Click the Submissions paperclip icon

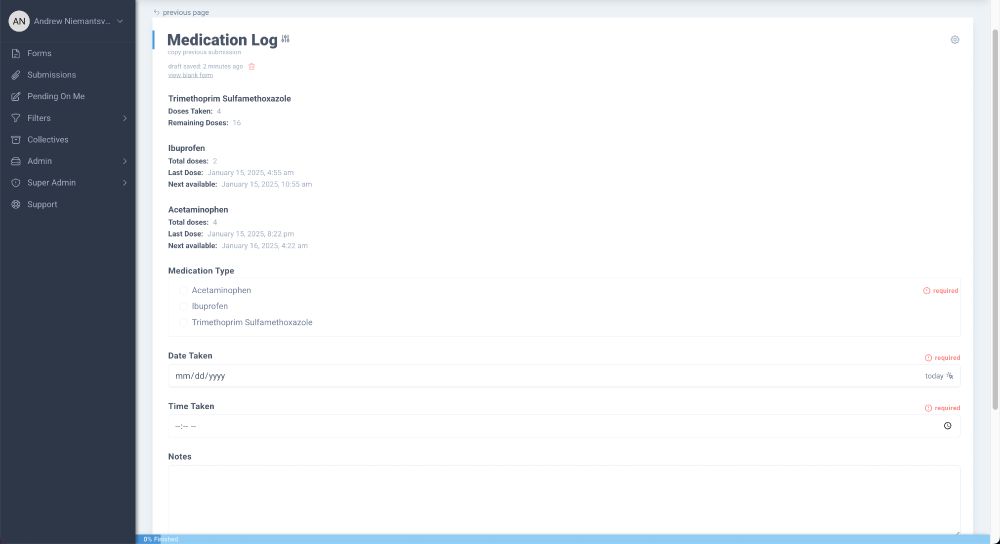(16, 75)
